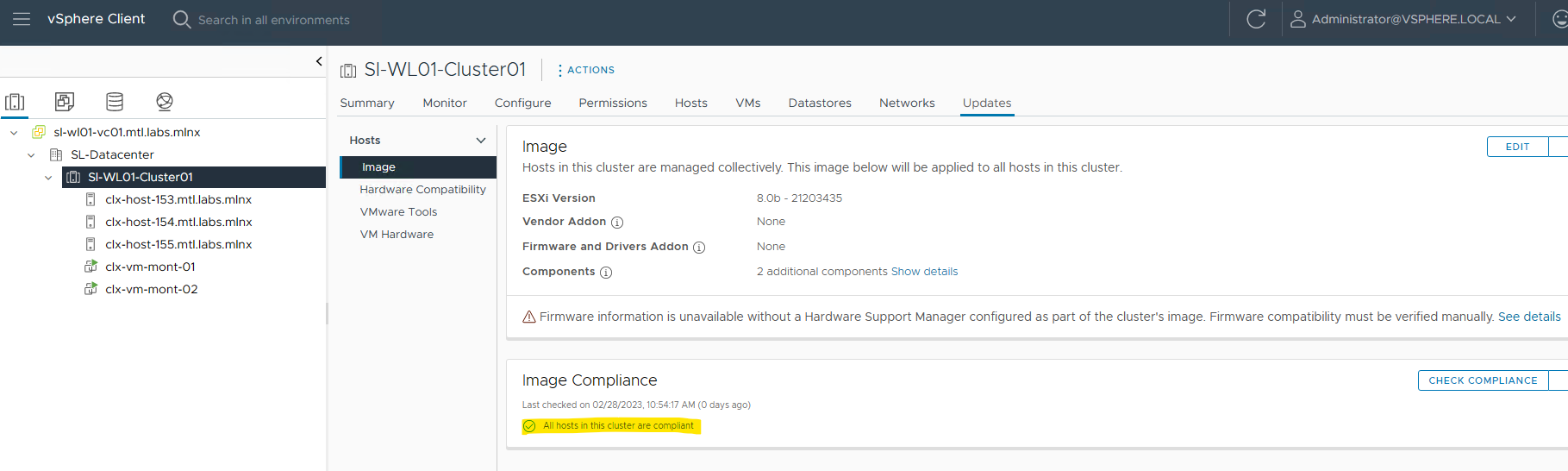This screenshot has width=1568, height=471.
Task: Select clx-host-155.mtl.labs.mlnx in tree
Action: click(178, 244)
